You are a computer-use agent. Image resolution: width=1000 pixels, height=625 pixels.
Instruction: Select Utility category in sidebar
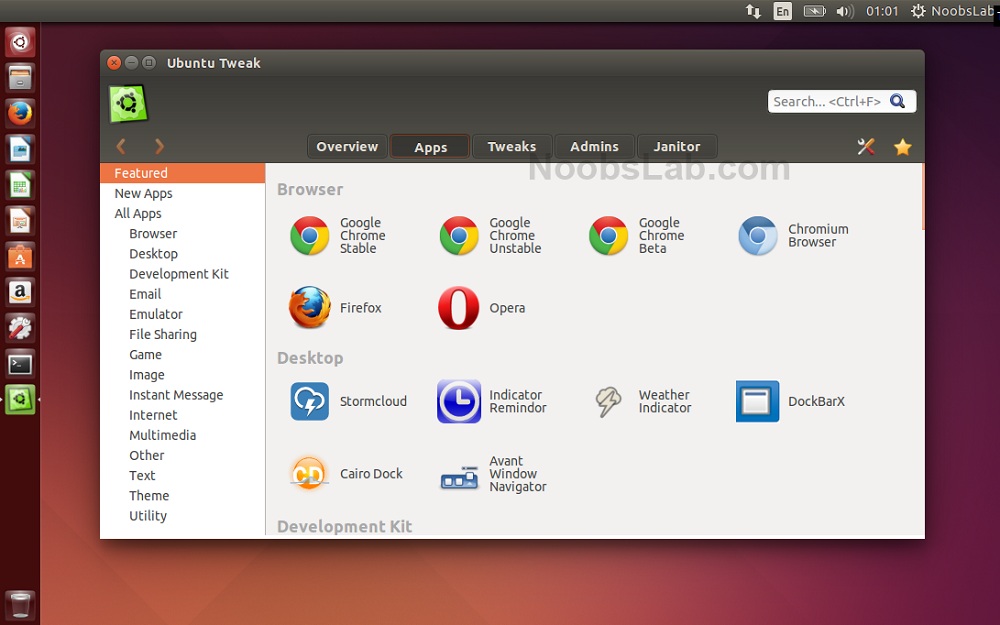182,516
